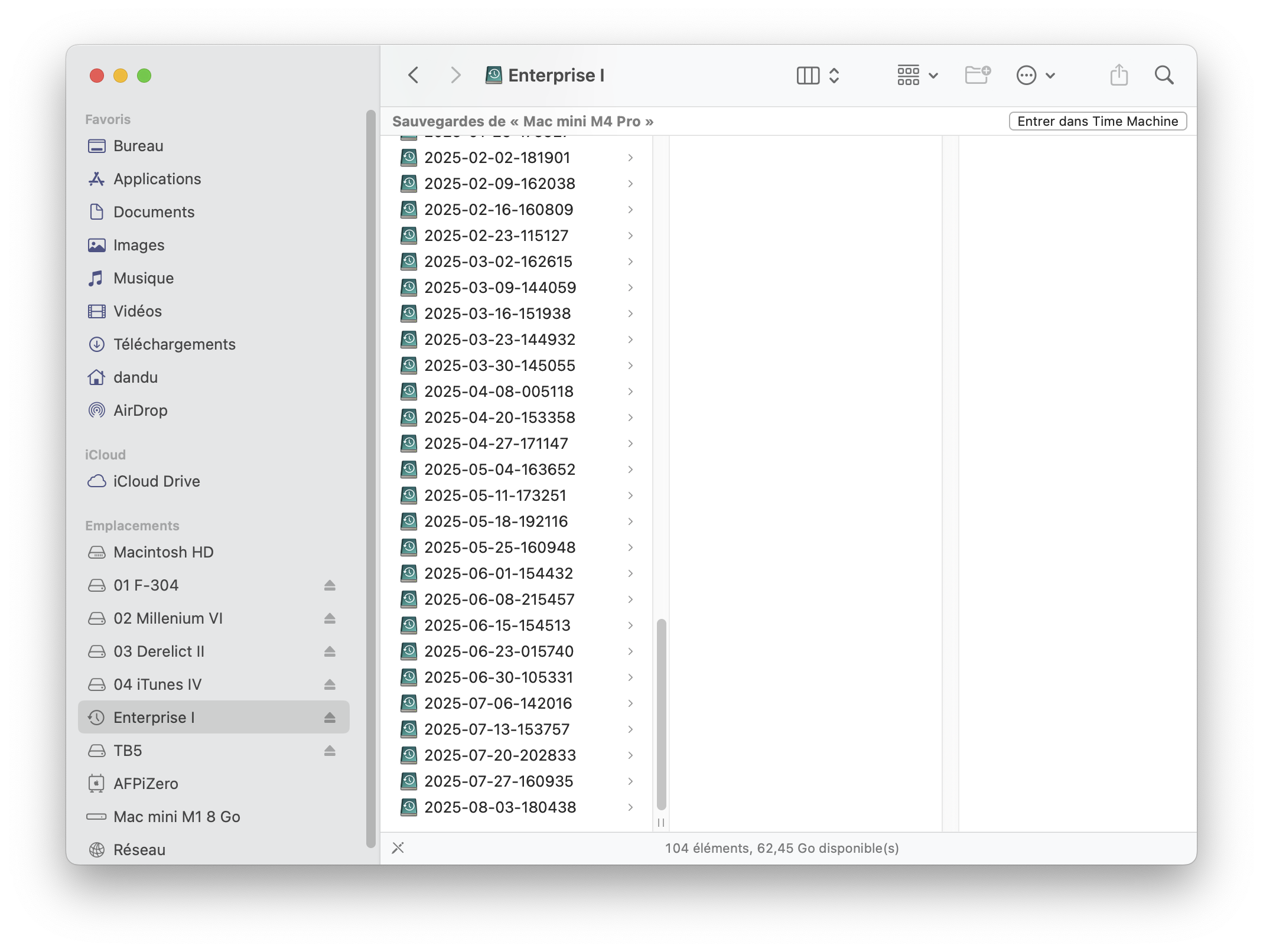
Task: Click the first column's resize handle at bottom
Action: coord(661,823)
